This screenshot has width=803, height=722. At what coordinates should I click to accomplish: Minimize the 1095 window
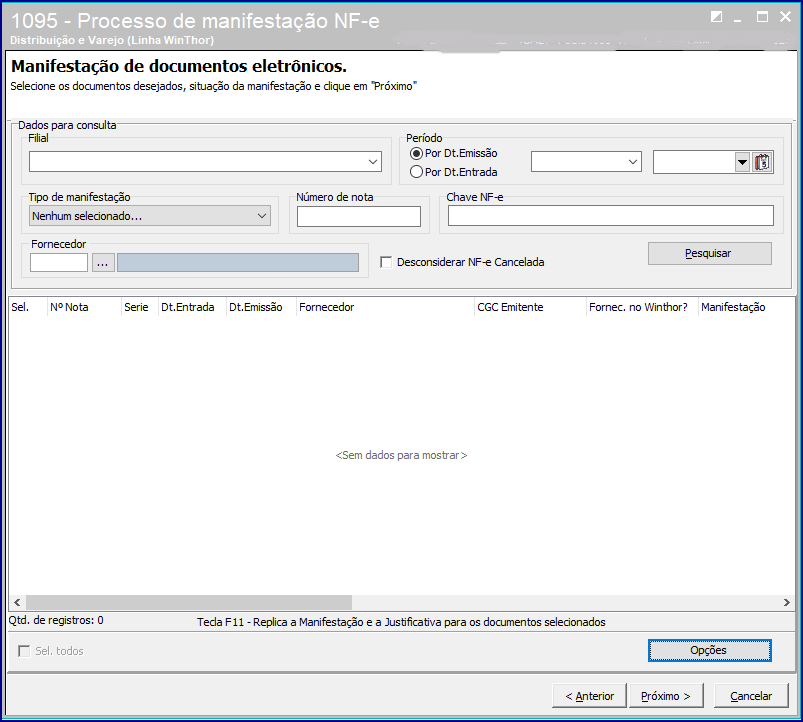[x=738, y=18]
